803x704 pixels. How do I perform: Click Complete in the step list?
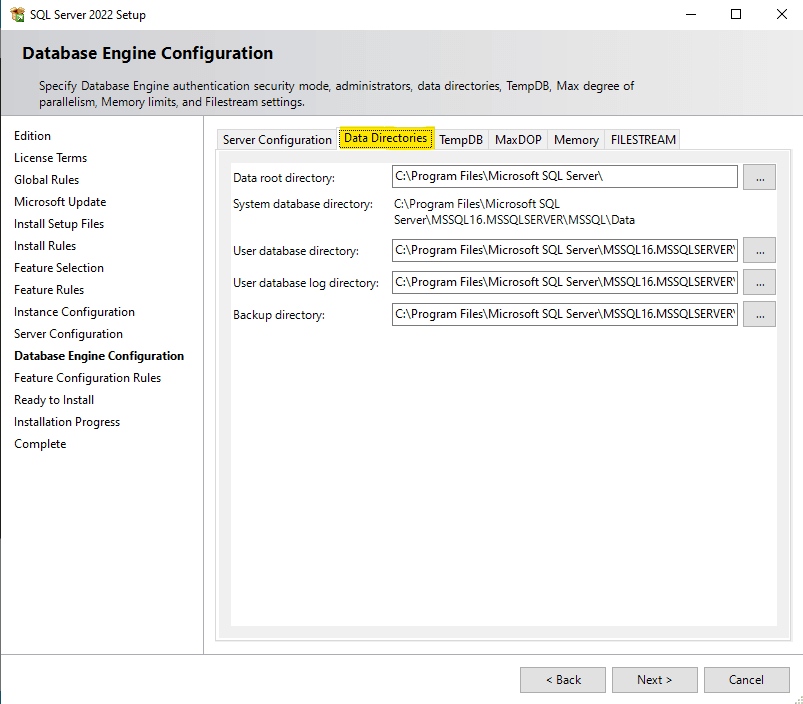tap(40, 444)
